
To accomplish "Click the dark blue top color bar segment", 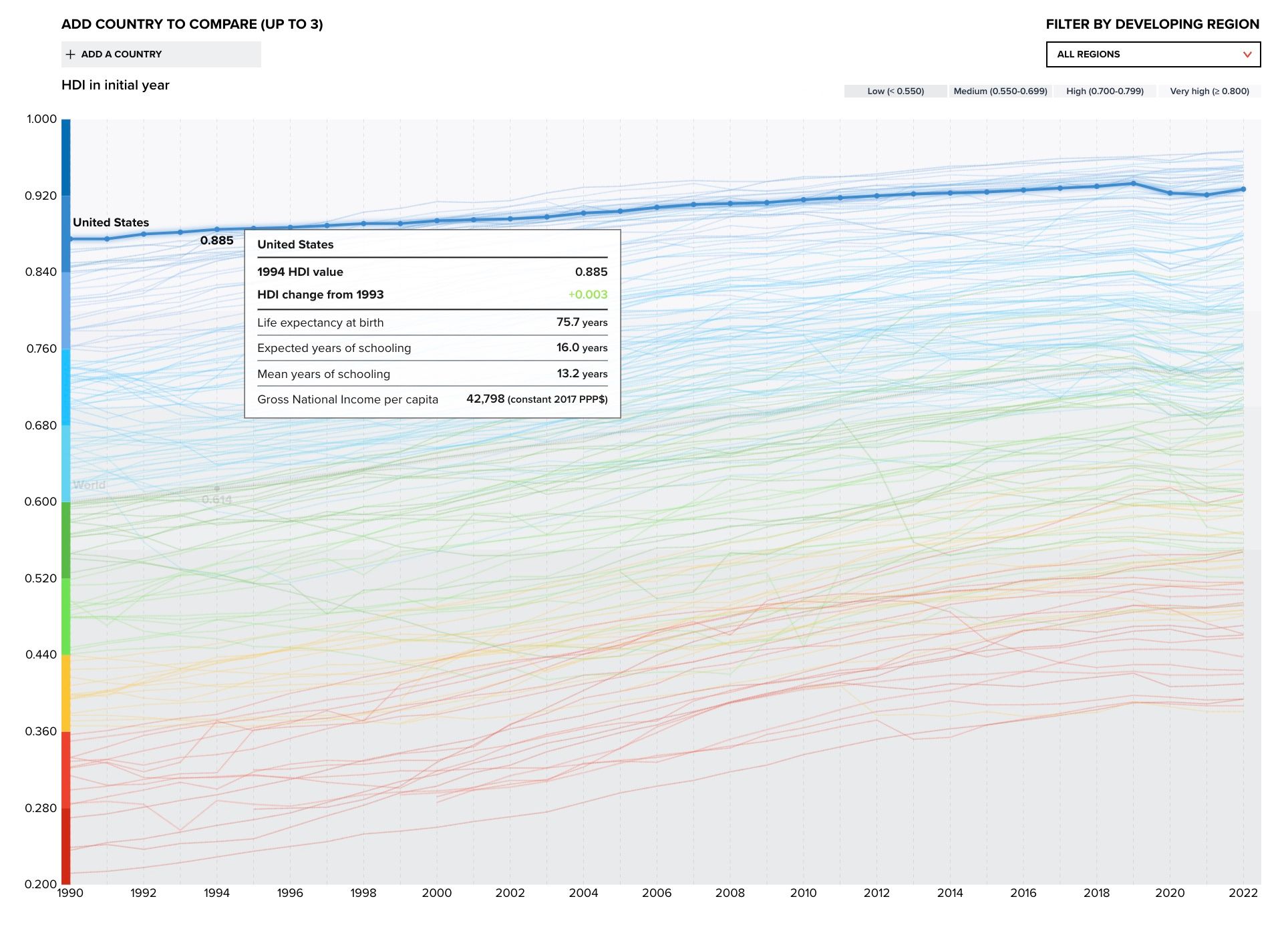I will (66, 158).
